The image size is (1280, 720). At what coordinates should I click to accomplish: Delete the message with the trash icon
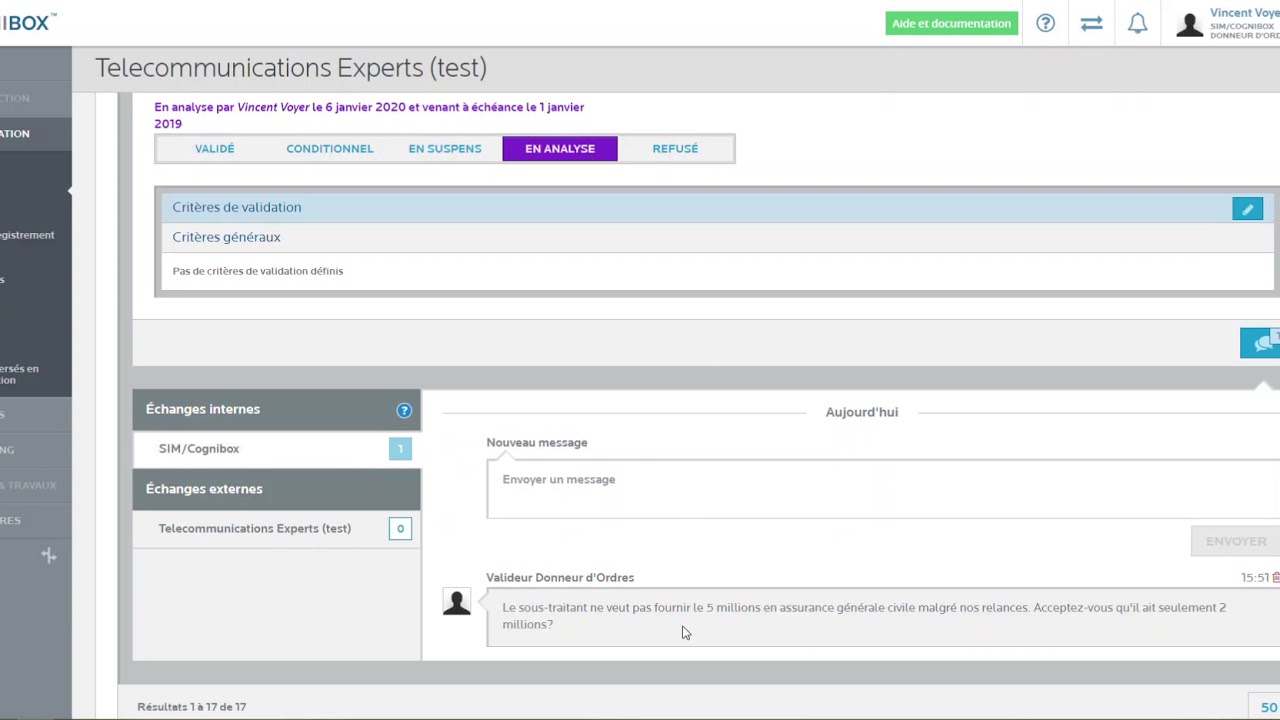click(1275, 578)
